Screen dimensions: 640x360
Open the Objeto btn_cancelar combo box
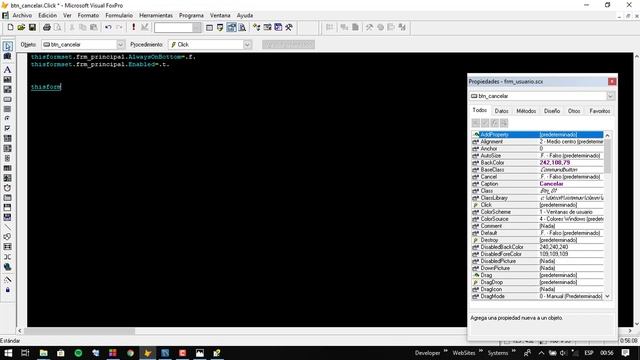83,44
